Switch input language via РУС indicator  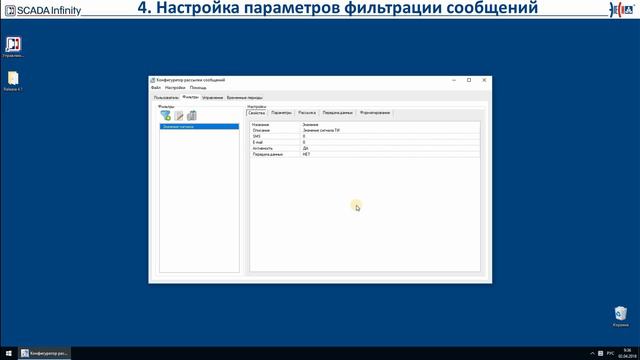point(610,353)
